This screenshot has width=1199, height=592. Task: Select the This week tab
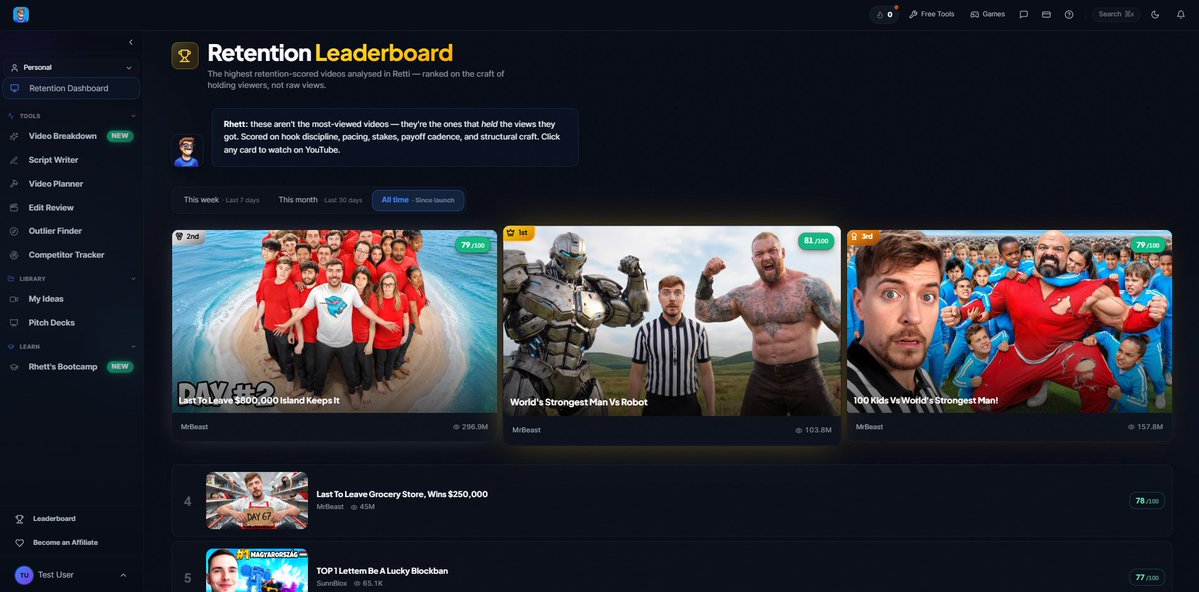(221, 200)
